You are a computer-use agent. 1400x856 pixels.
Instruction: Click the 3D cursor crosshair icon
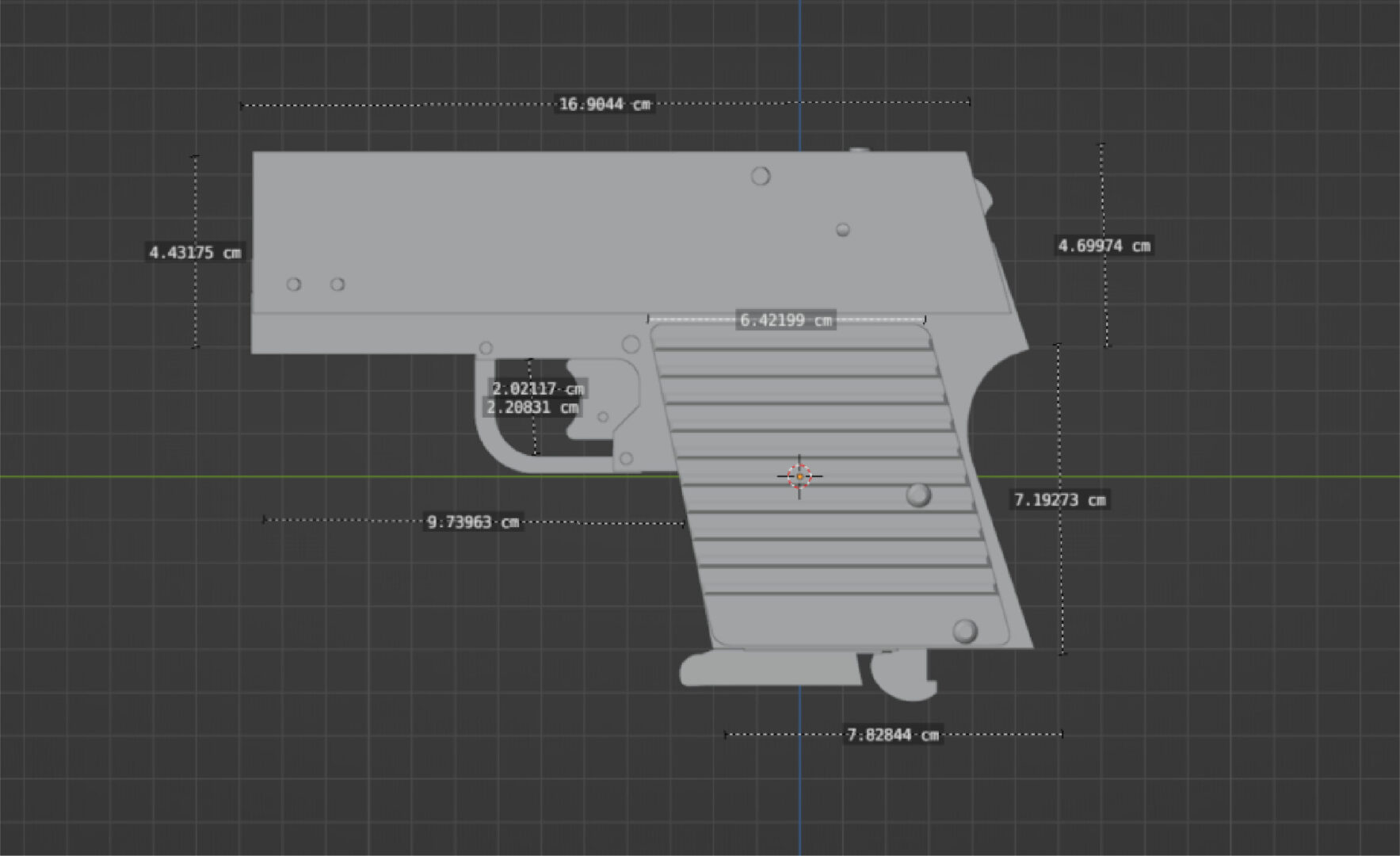tap(799, 476)
